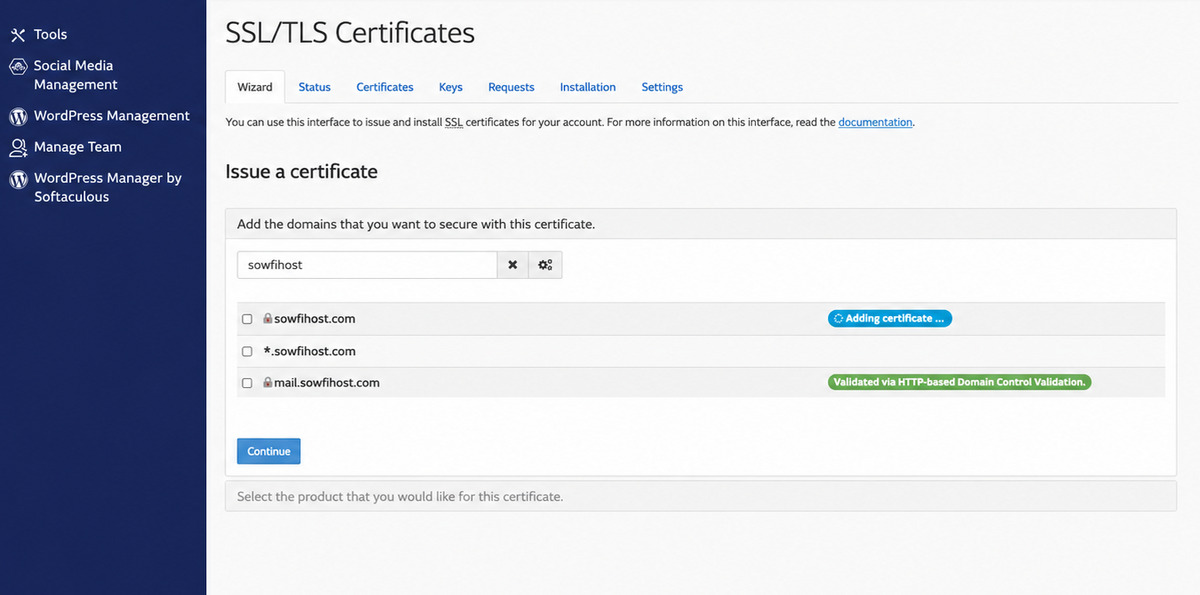Click the mail.sowfihost.com domain text
The height and width of the screenshot is (595, 1200).
326,383
